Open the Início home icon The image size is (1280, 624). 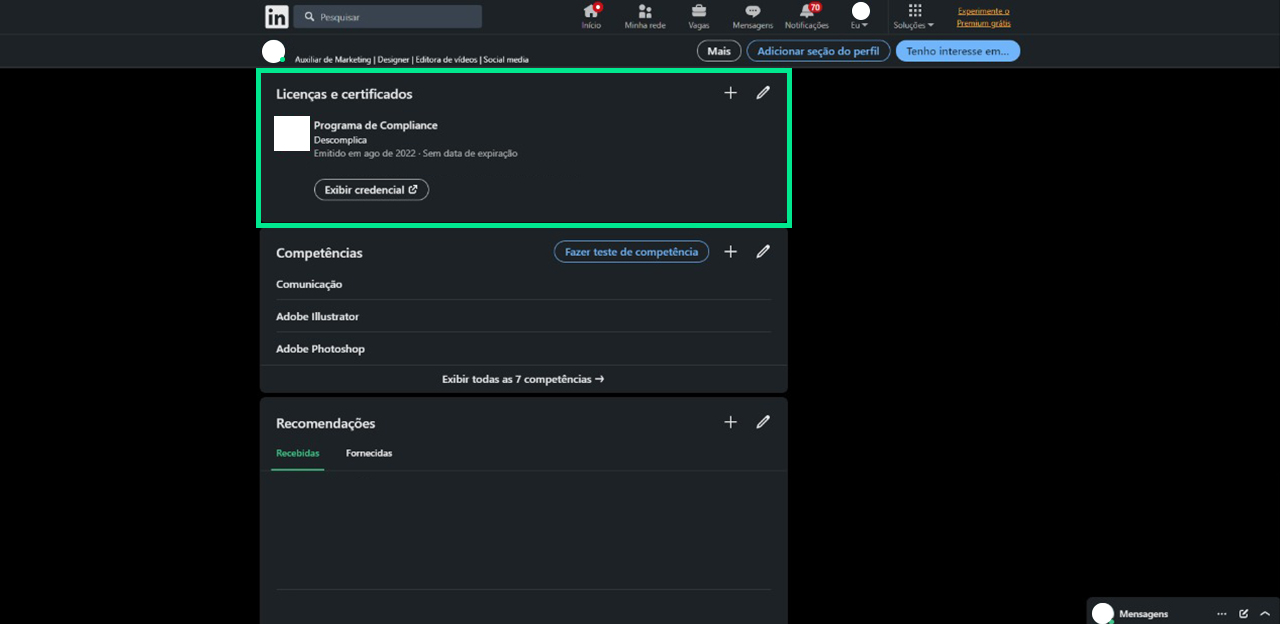[591, 12]
